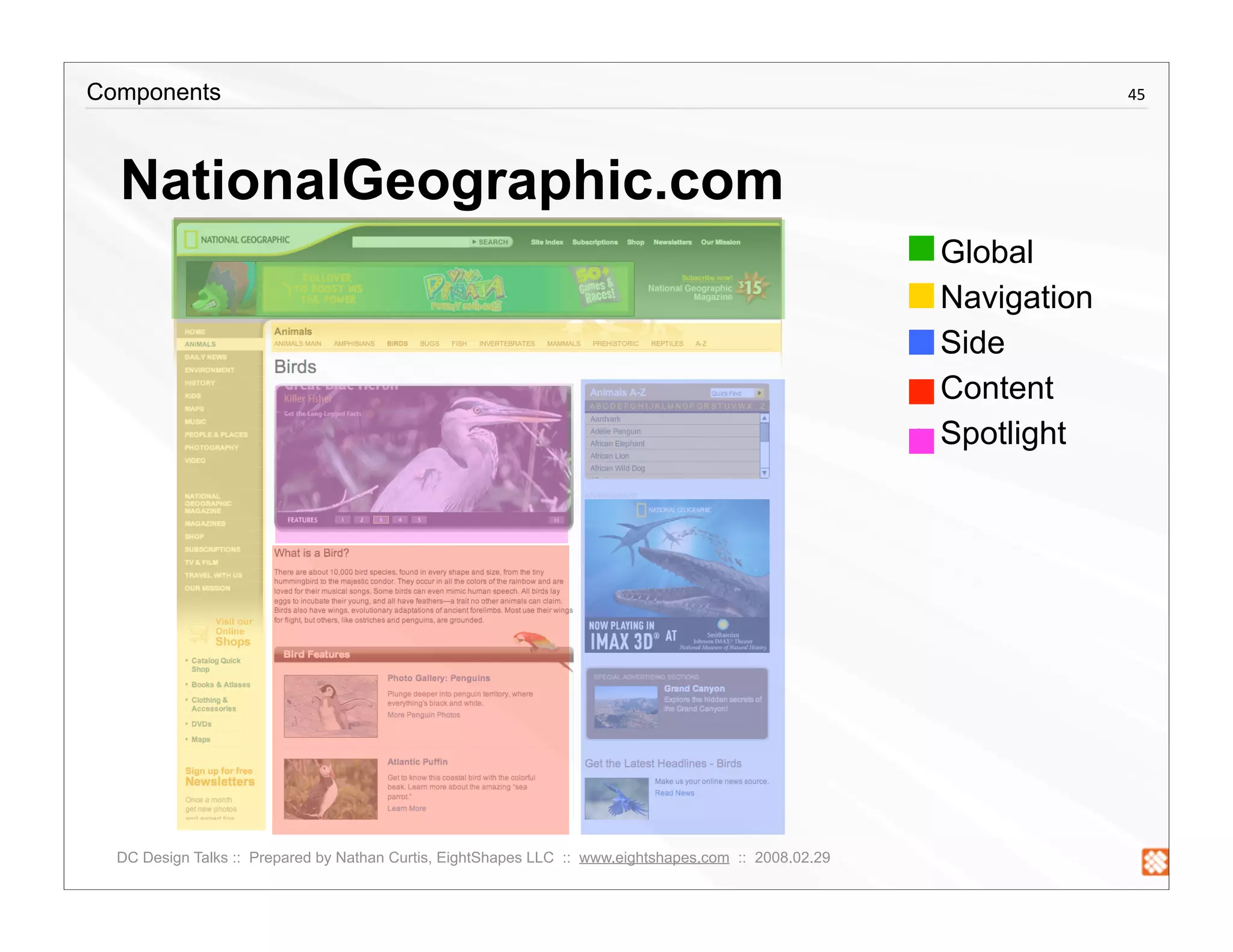Open ANIMALS in the left sidebar menu

click(x=200, y=344)
